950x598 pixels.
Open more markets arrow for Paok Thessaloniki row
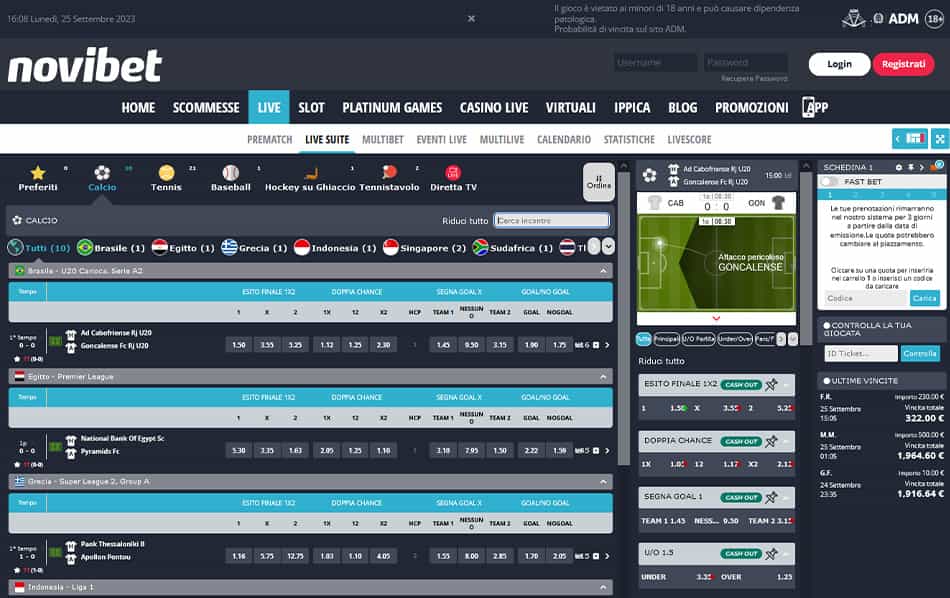point(607,556)
